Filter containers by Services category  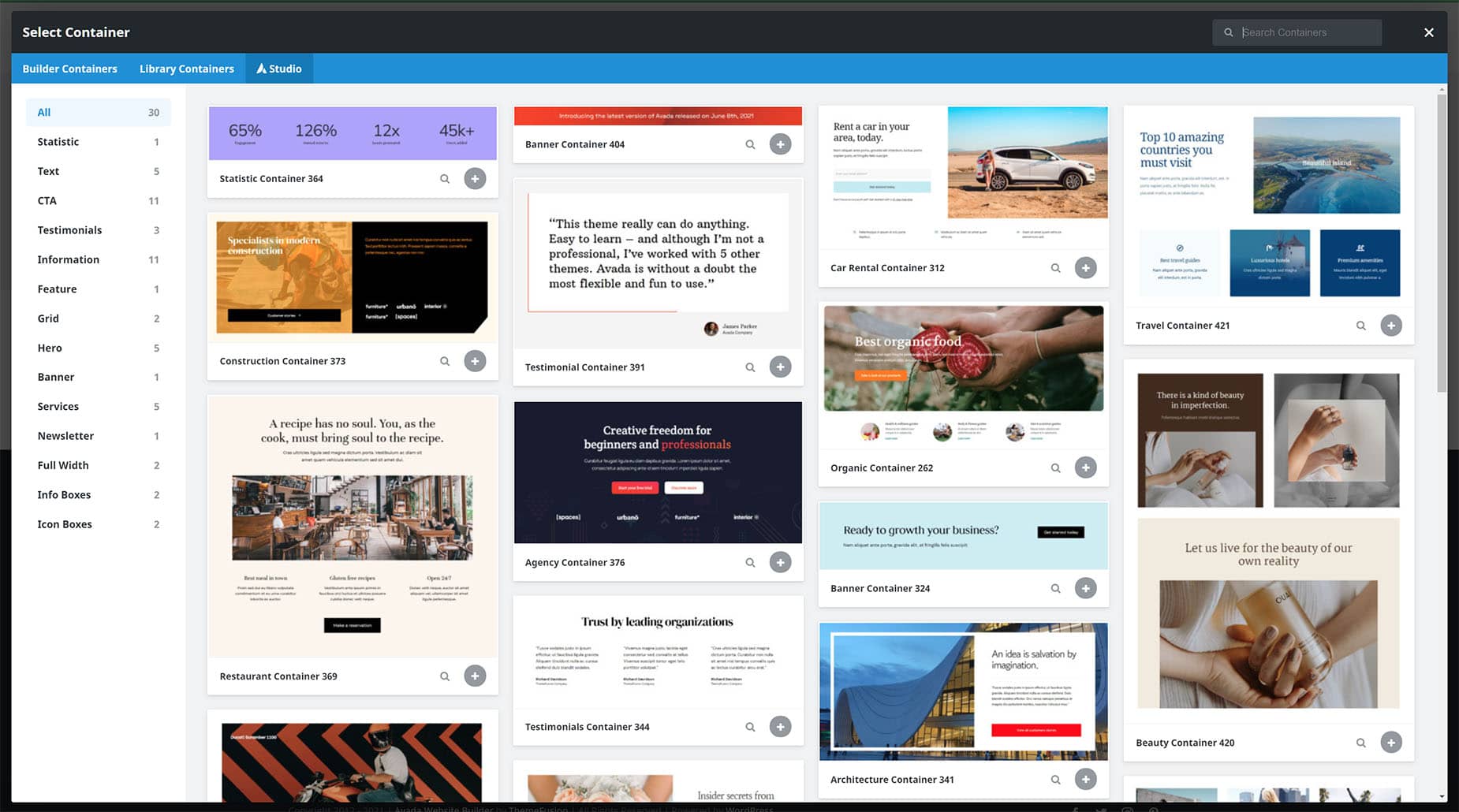tap(99, 407)
